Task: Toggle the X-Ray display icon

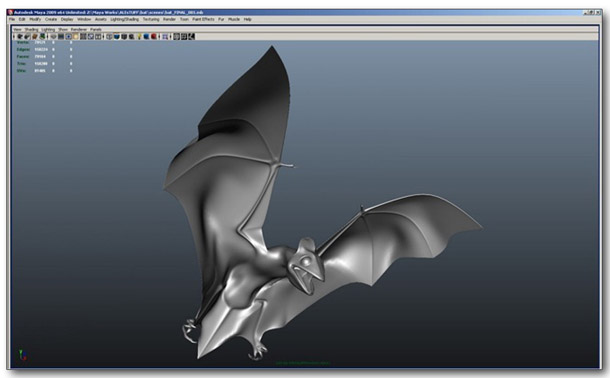Action: coord(176,37)
